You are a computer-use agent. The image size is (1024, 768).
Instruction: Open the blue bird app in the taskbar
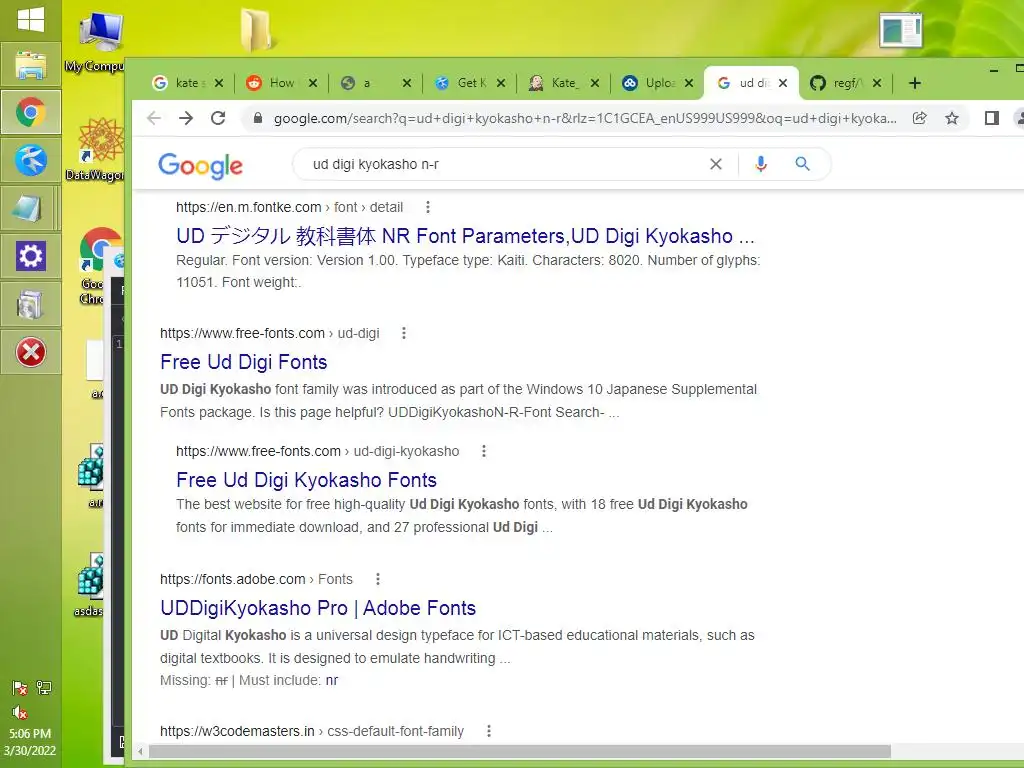(x=31, y=160)
